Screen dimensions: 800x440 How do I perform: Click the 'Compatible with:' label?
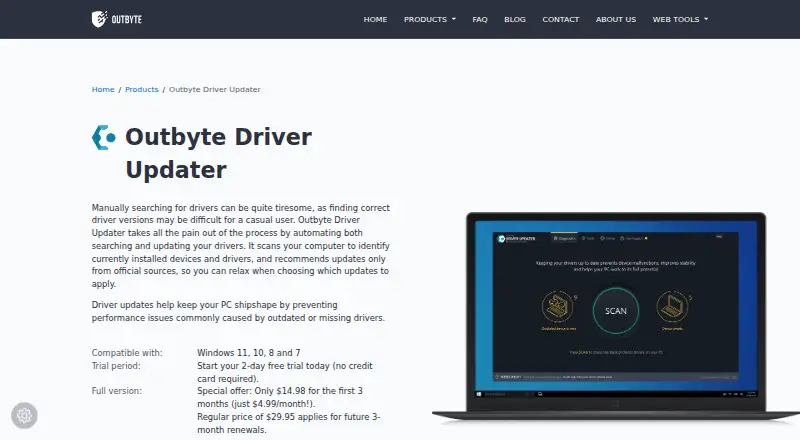click(x=127, y=353)
